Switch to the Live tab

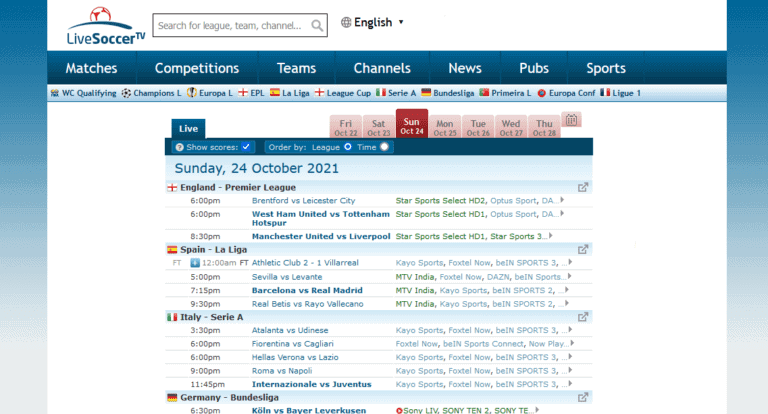click(188, 129)
